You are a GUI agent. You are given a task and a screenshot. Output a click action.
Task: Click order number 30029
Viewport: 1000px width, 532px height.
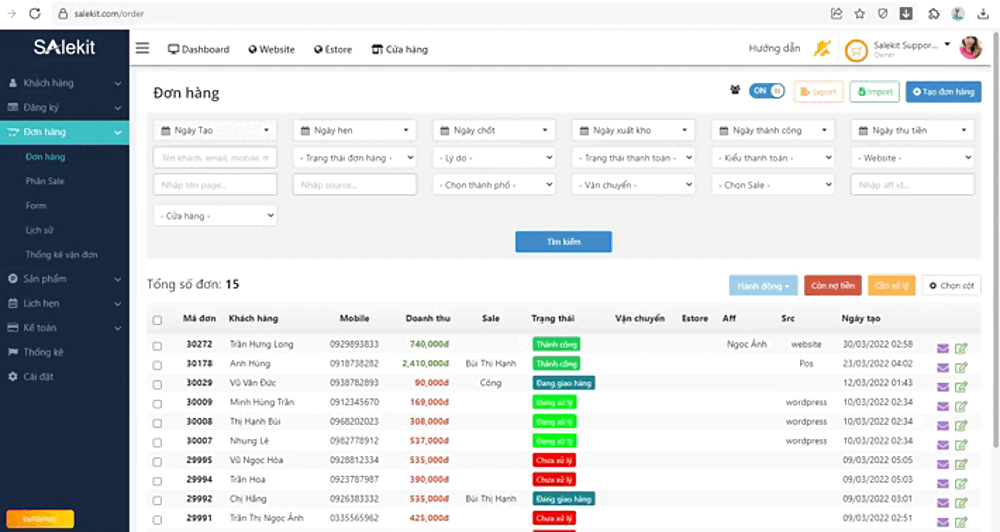199,383
